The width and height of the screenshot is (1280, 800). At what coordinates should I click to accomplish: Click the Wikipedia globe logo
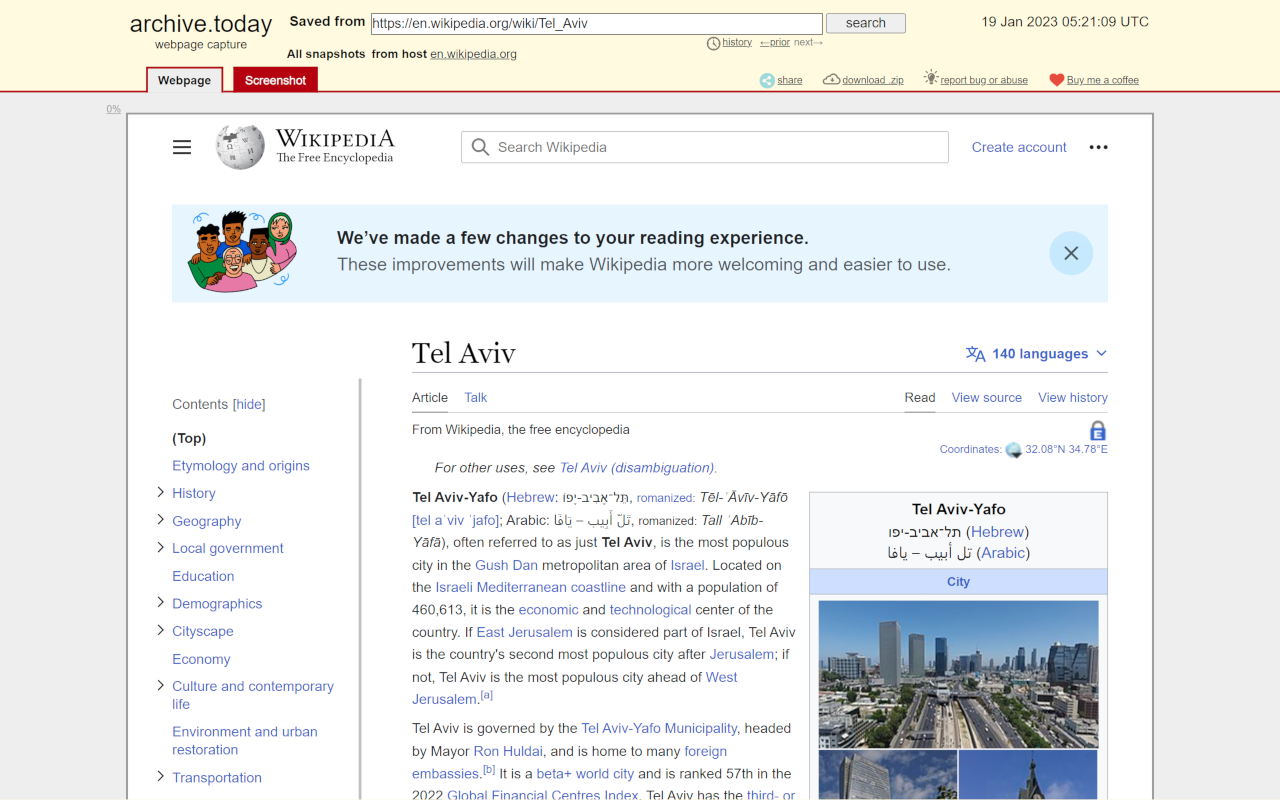[x=240, y=147]
